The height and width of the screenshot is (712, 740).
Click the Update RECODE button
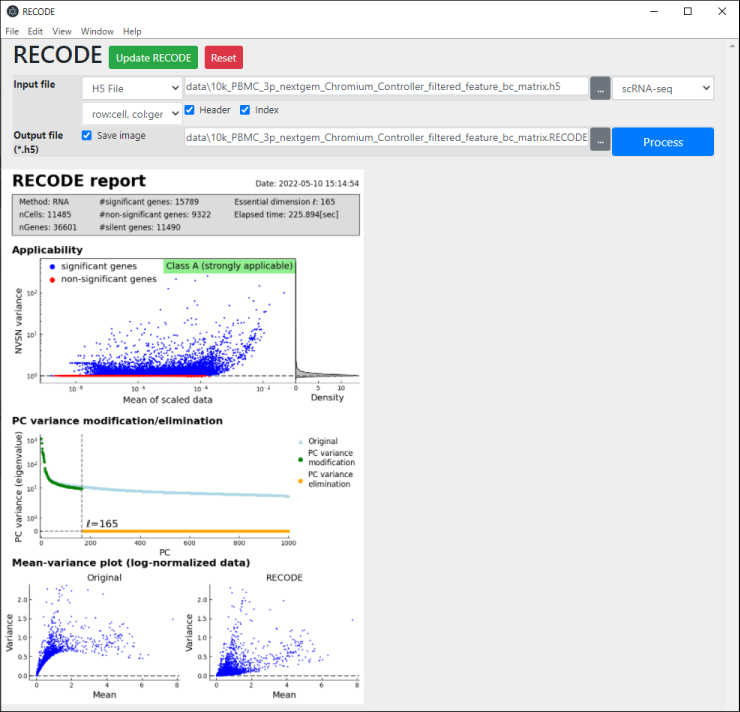[153, 58]
